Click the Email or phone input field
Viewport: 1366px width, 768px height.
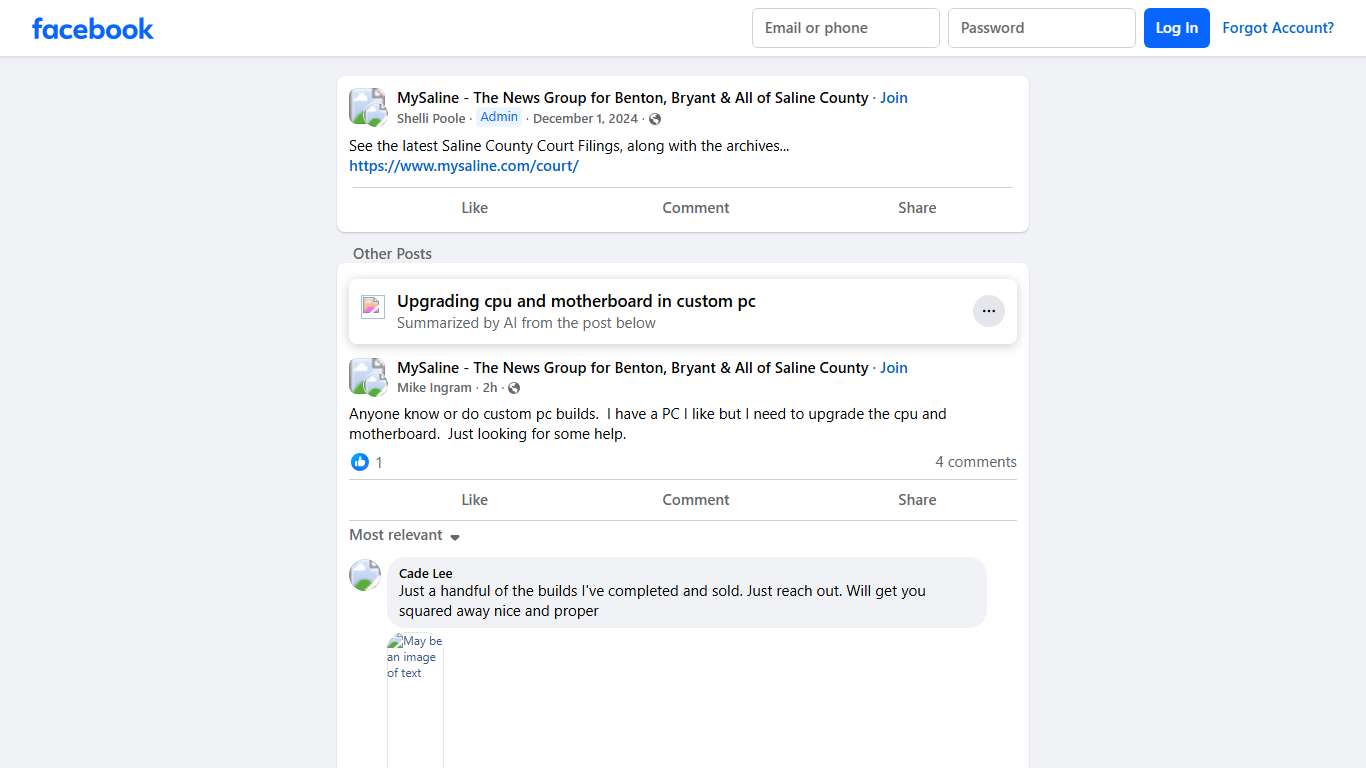tap(845, 28)
